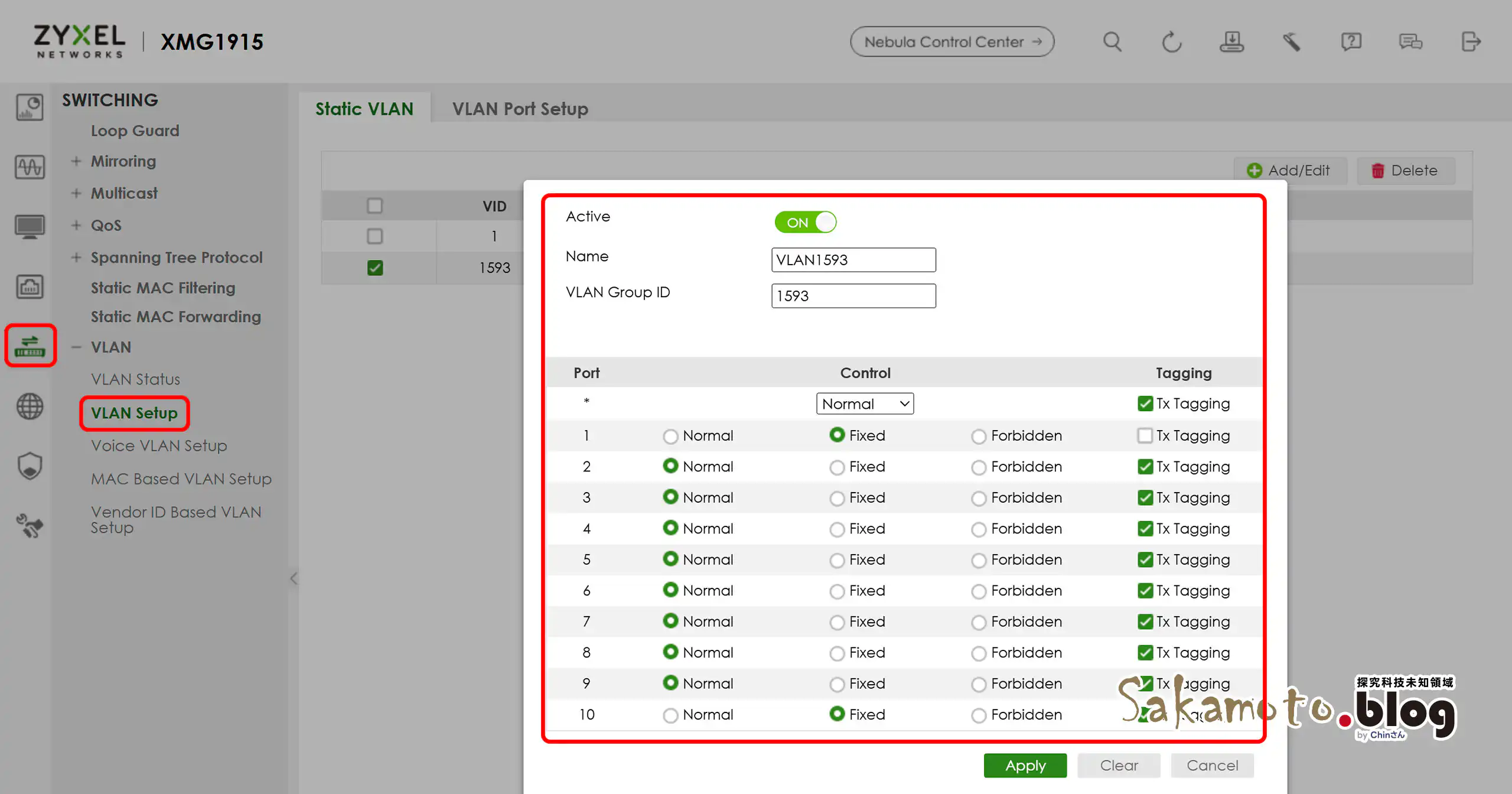Open the Switching icon in left sidebar
The height and width of the screenshot is (794, 1512).
(x=30, y=346)
